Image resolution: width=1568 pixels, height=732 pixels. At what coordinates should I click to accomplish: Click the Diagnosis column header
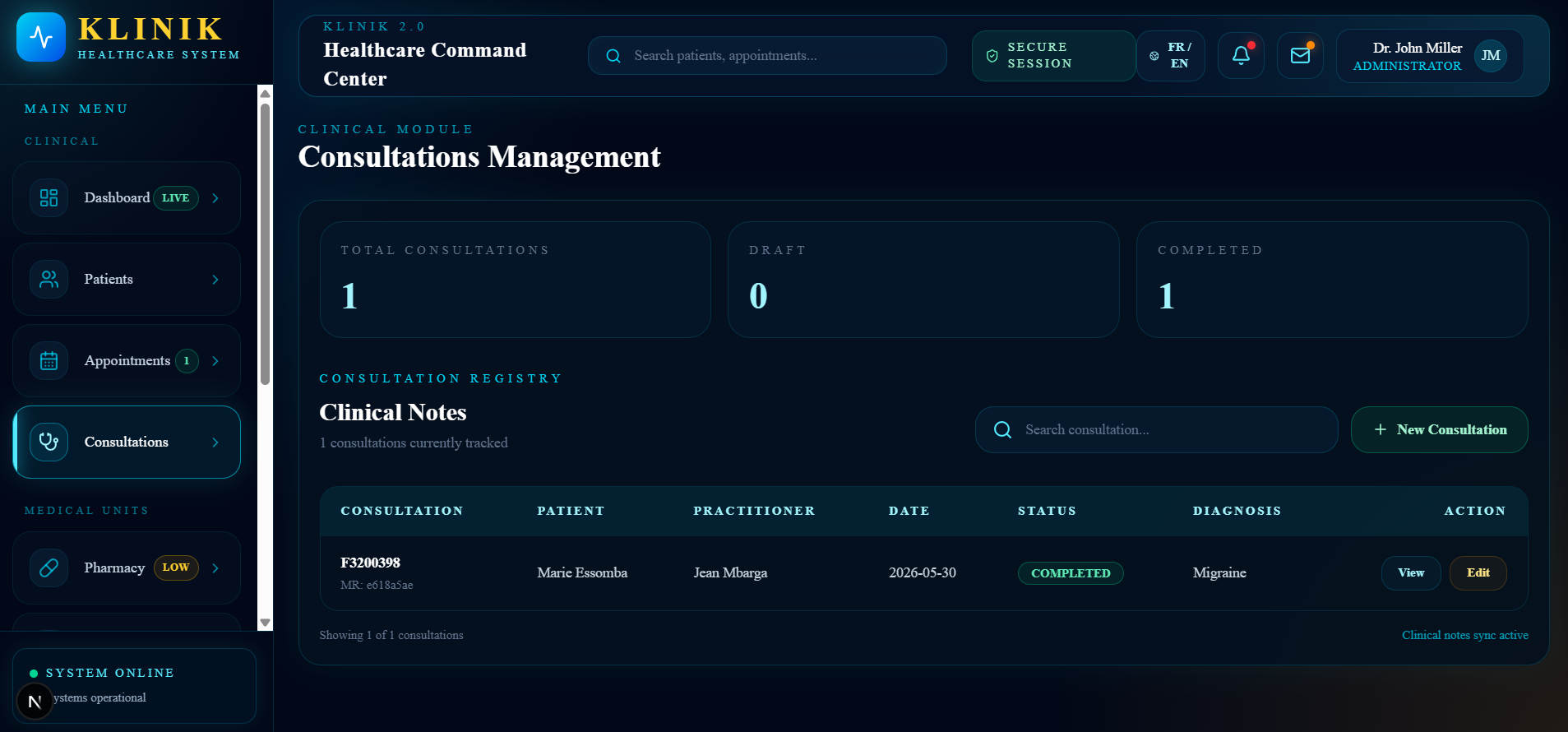(1237, 512)
